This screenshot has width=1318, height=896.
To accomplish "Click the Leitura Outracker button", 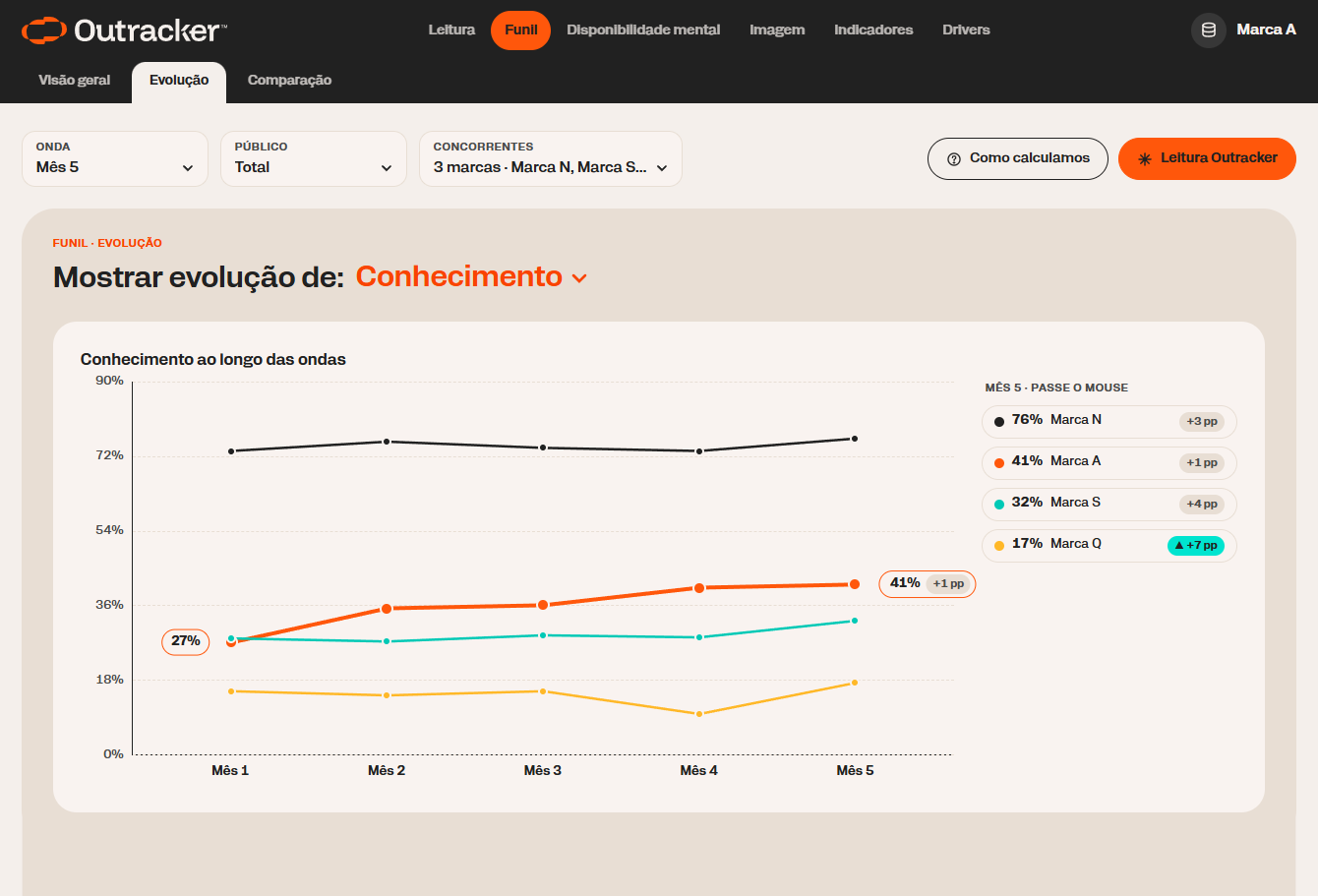I will pos(1207,158).
